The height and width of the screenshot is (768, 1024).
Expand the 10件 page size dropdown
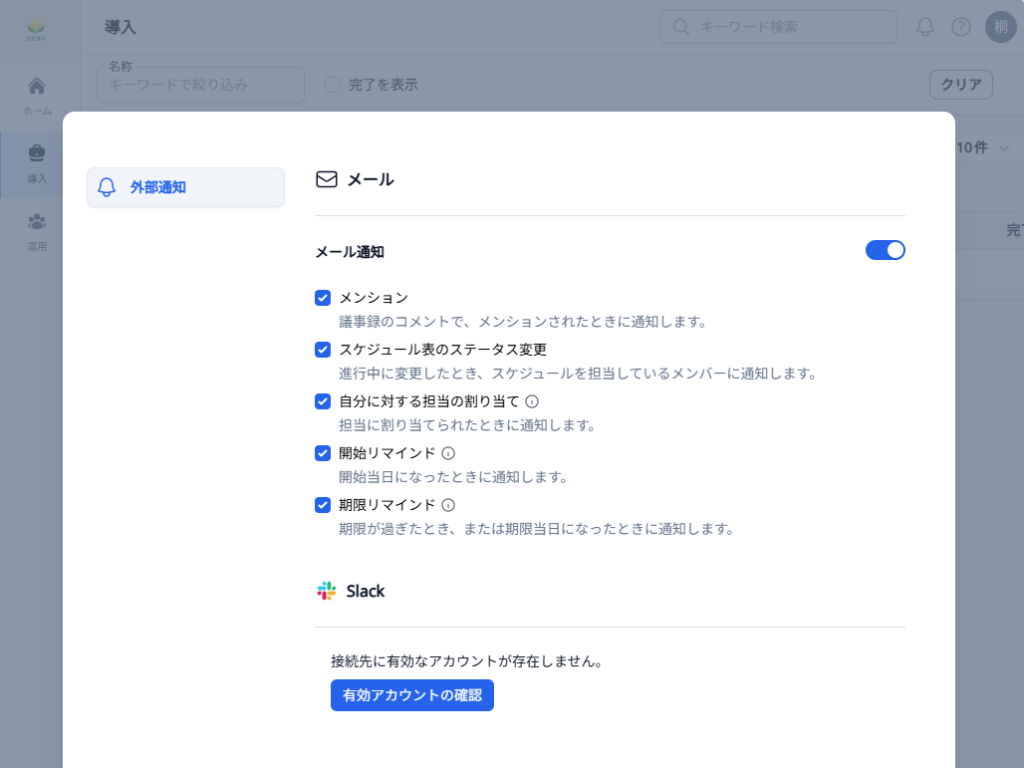[x=984, y=148]
